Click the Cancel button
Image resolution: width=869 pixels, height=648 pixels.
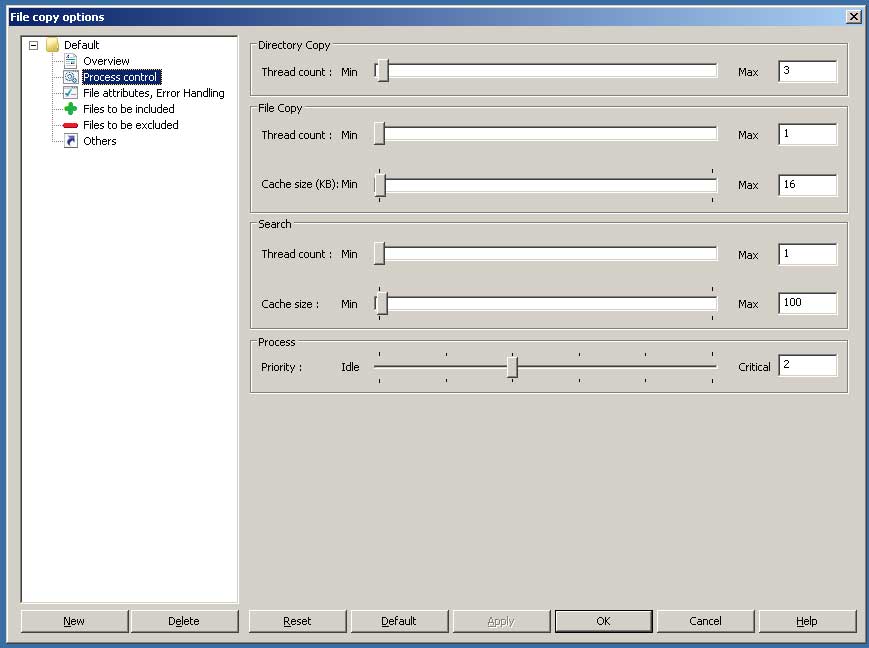point(705,621)
